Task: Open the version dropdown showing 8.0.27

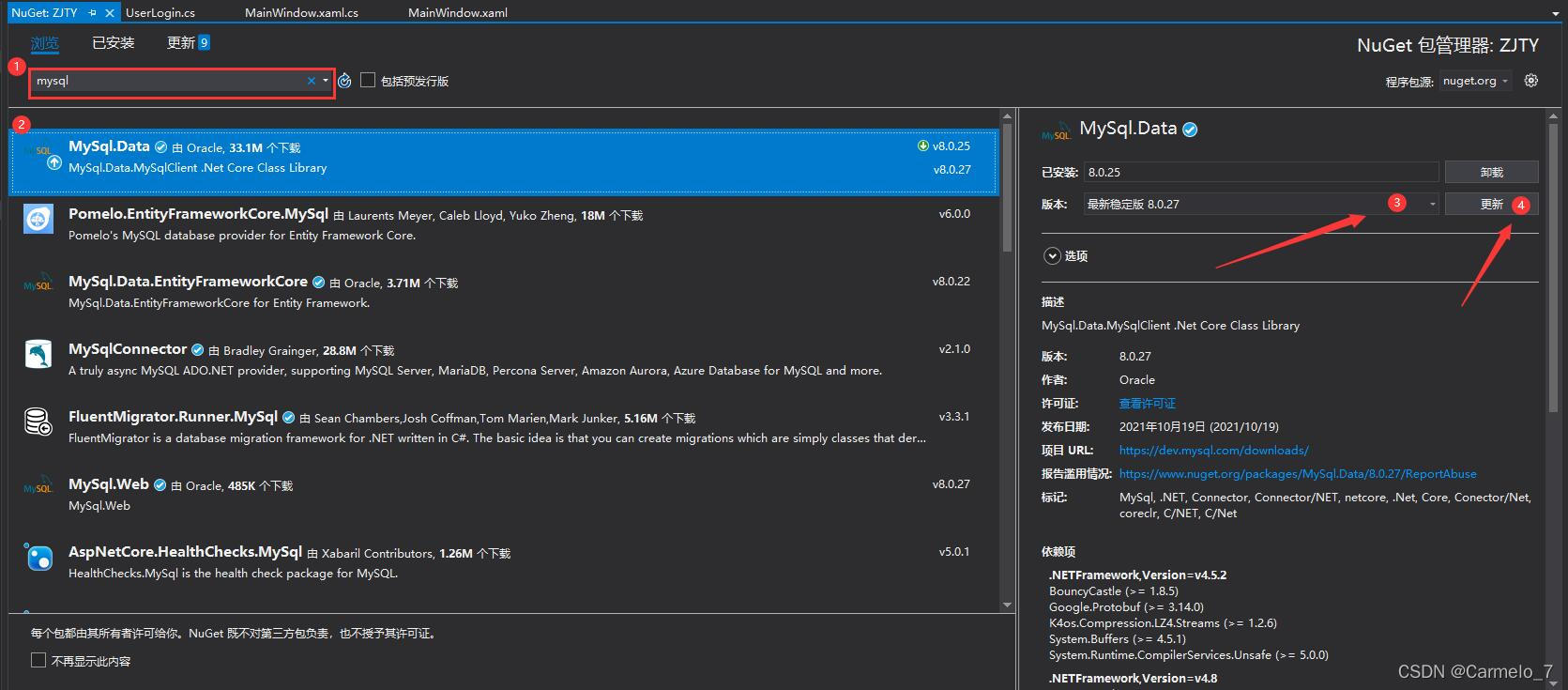Action: coord(1260,204)
